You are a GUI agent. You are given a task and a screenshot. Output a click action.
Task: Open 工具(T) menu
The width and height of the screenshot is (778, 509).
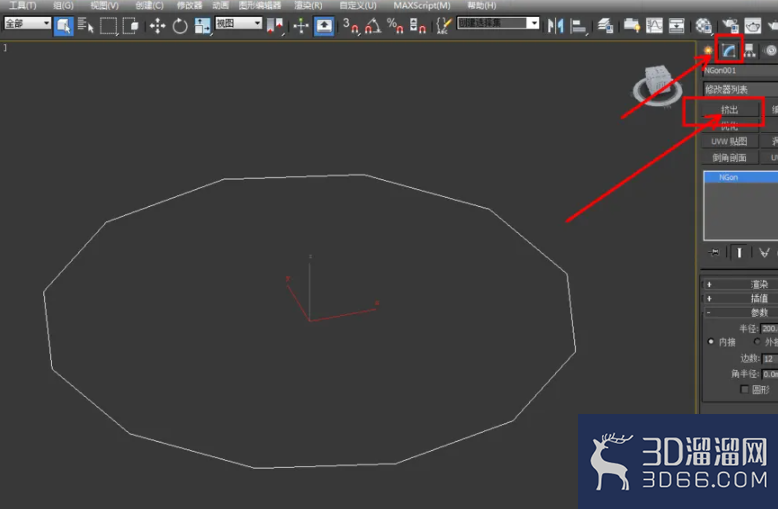(23, 5)
